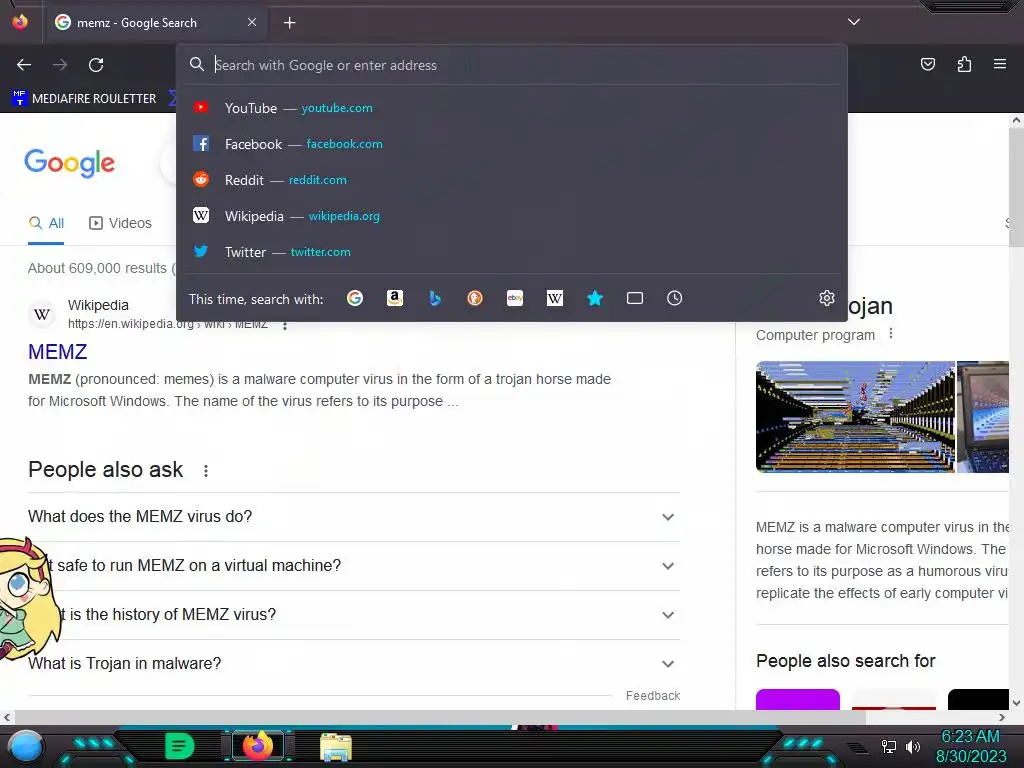
Task: Open the green notes app on taskbar
Action: 179,746
